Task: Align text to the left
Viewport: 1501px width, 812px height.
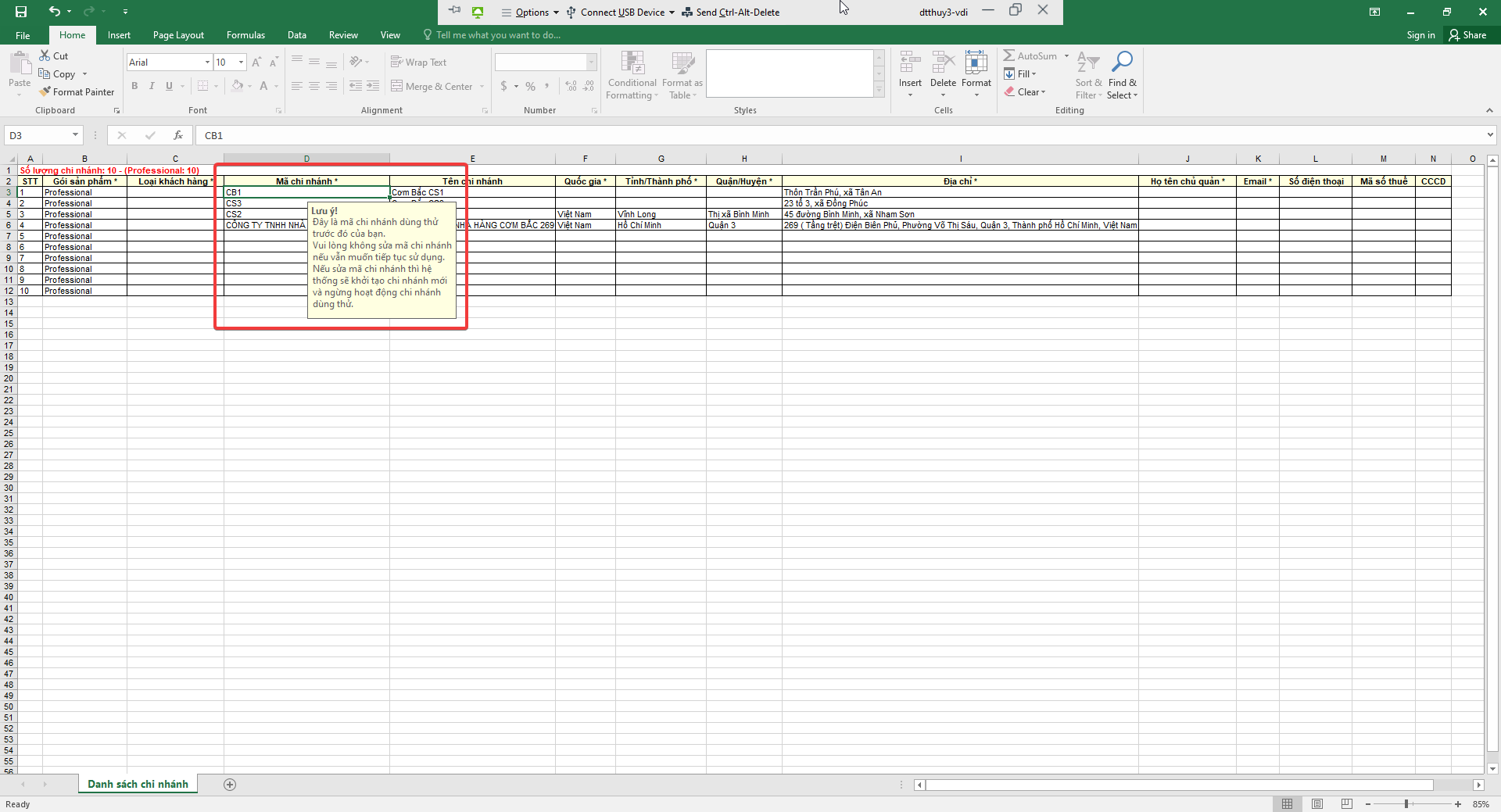Action: [297, 86]
